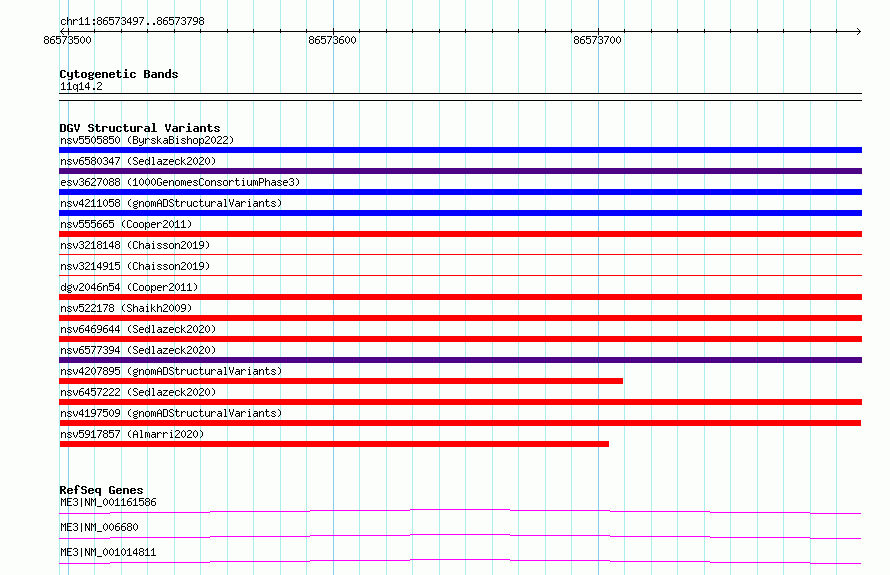
Task: Select the magenta line under ME3|NM_006680
Action: tap(460, 536)
